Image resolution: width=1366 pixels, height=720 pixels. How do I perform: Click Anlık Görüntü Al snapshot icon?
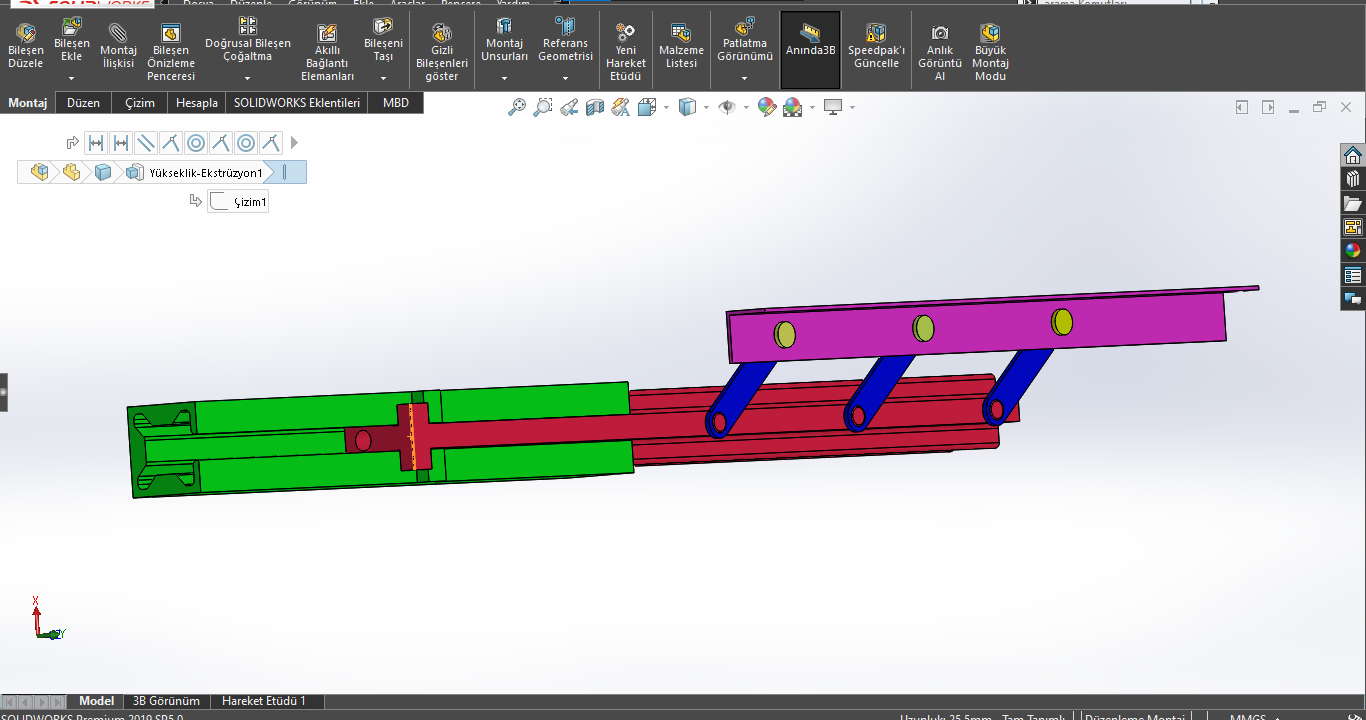click(940, 33)
